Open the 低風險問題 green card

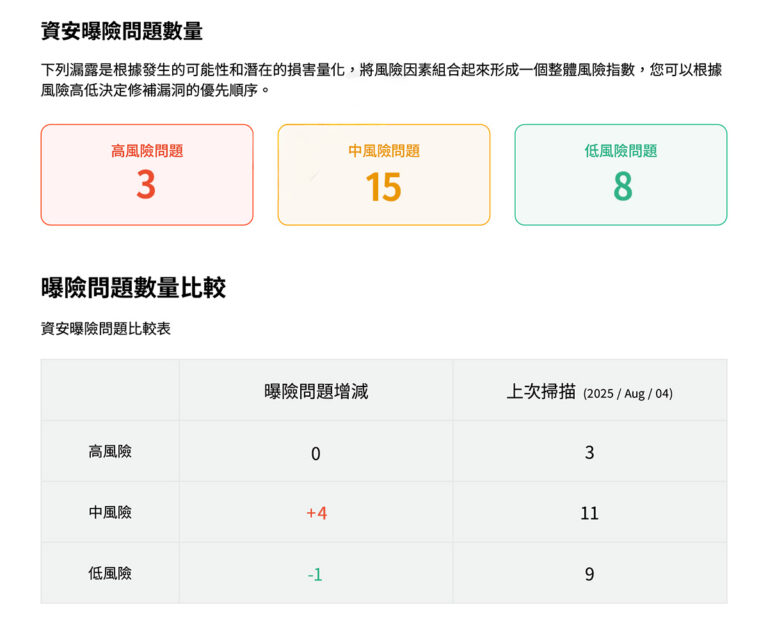(x=621, y=175)
